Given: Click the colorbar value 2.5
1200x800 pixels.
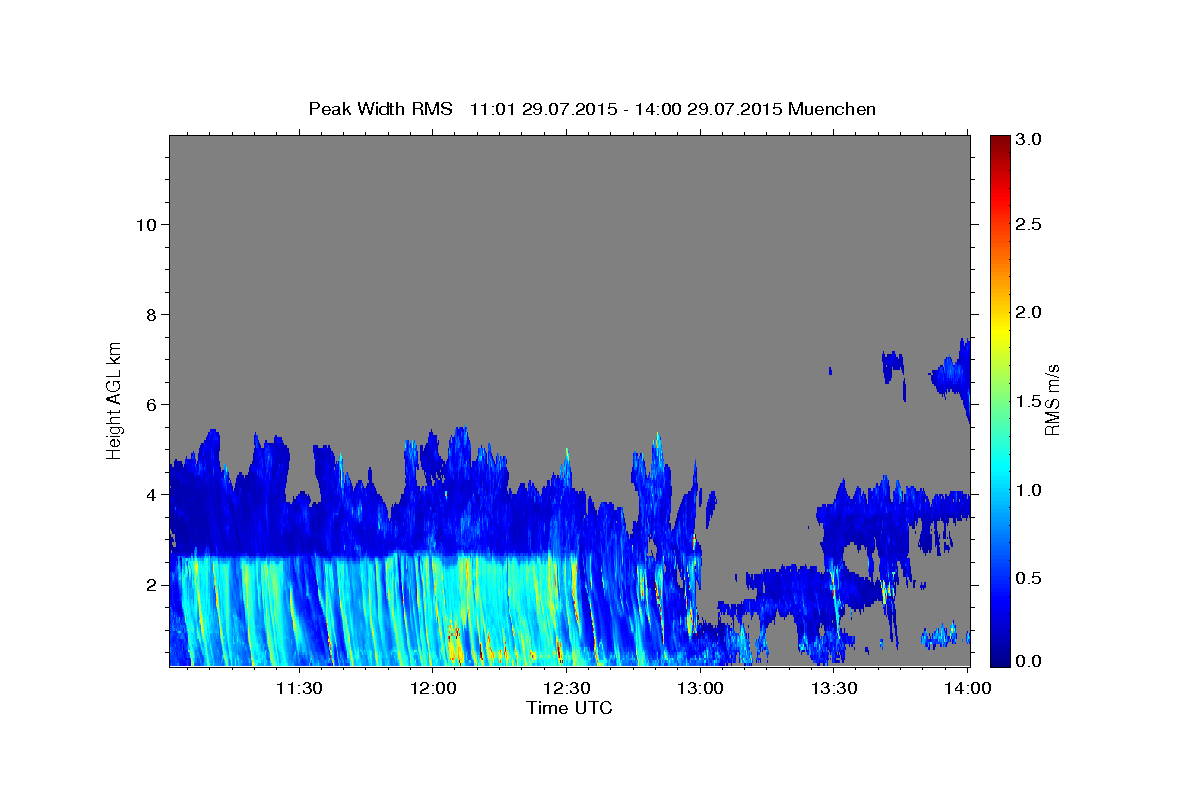Looking at the screenshot, I should click(1029, 225).
